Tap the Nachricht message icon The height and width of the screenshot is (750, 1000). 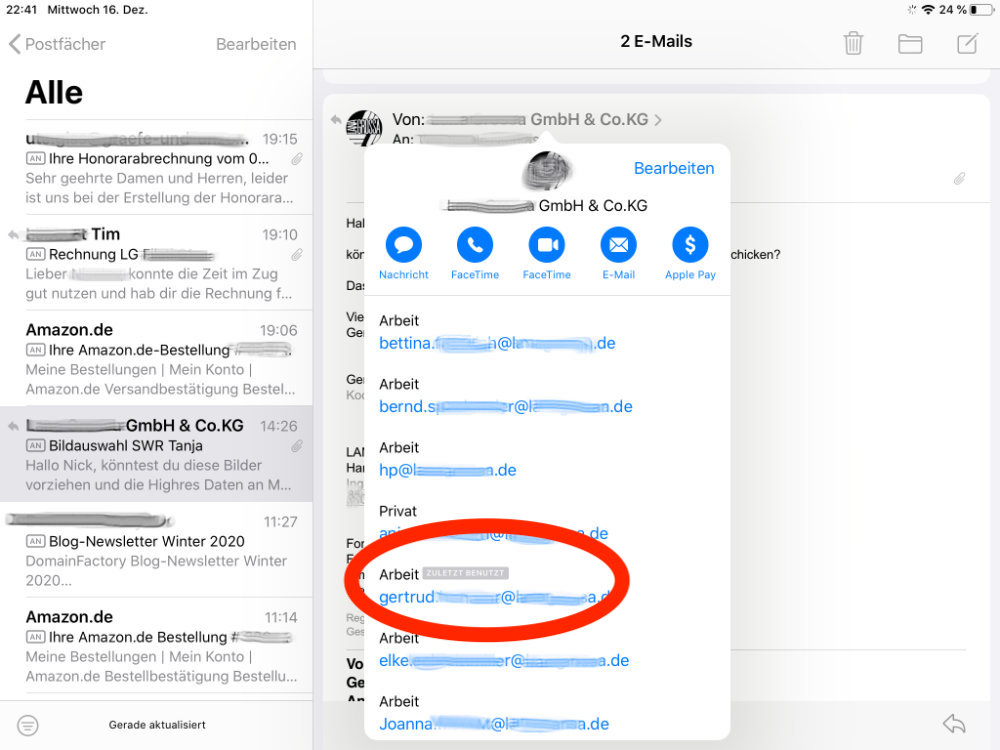[403, 245]
